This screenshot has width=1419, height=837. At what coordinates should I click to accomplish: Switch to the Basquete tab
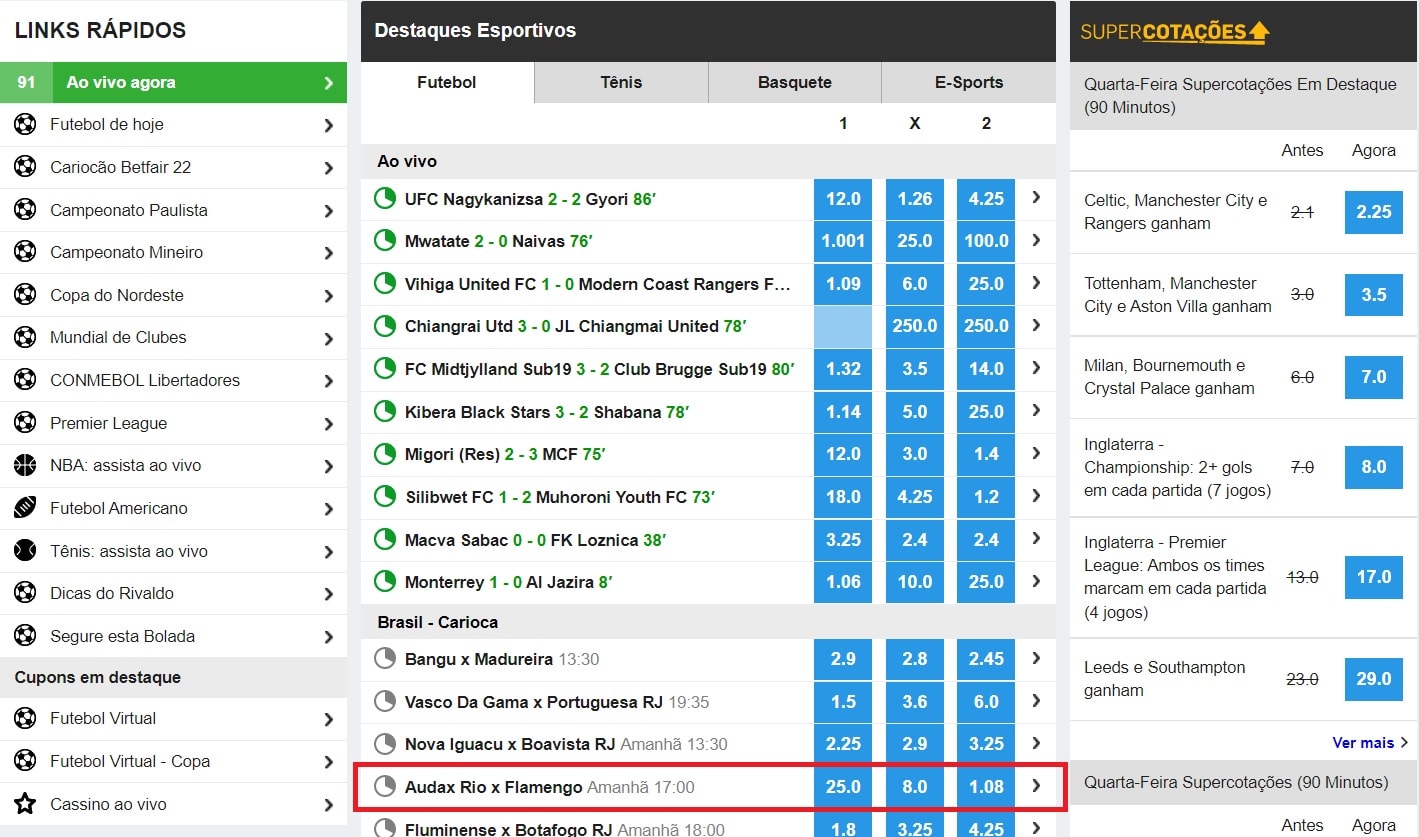point(795,82)
